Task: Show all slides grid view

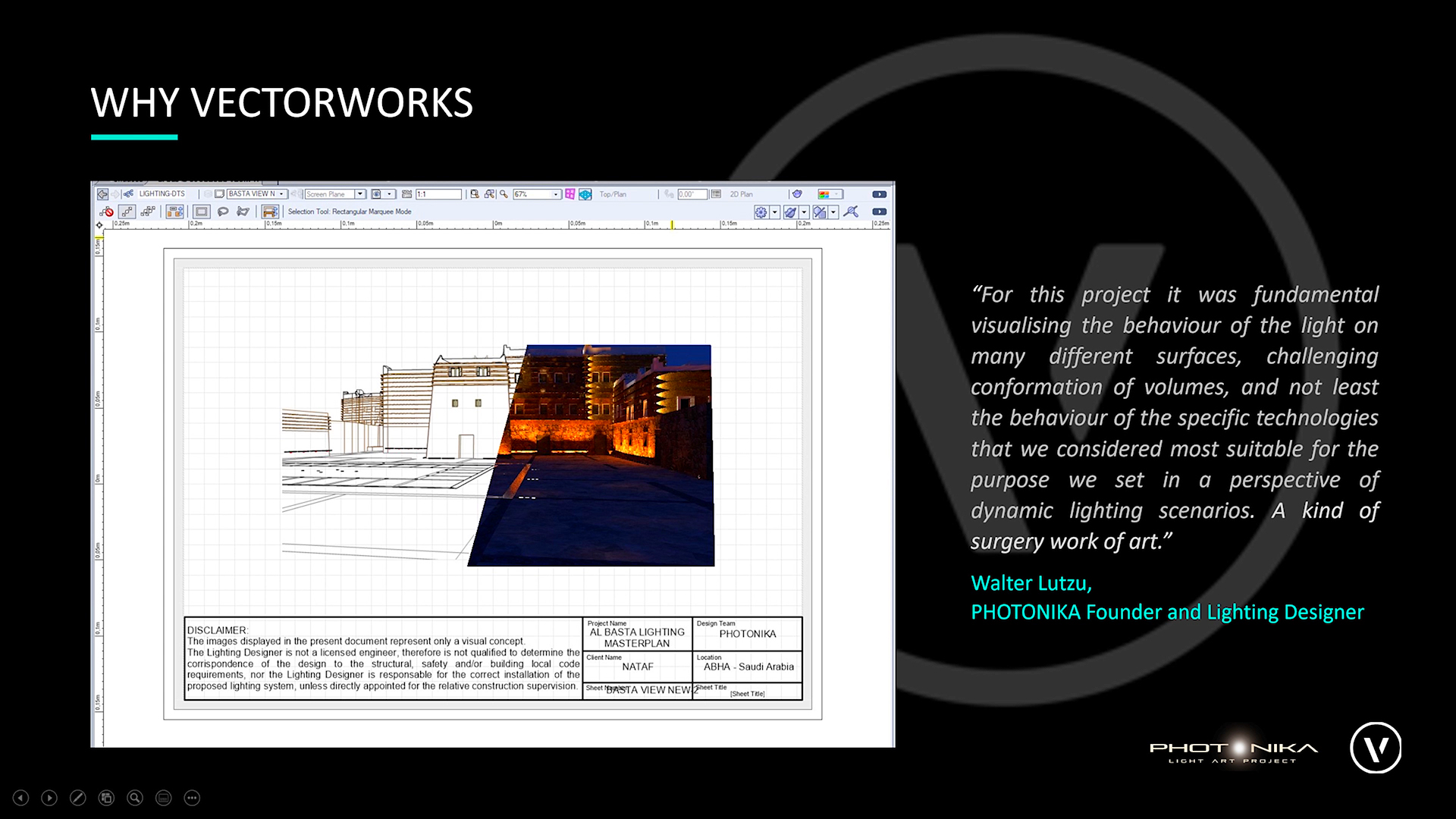Action: pyautogui.click(x=107, y=798)
